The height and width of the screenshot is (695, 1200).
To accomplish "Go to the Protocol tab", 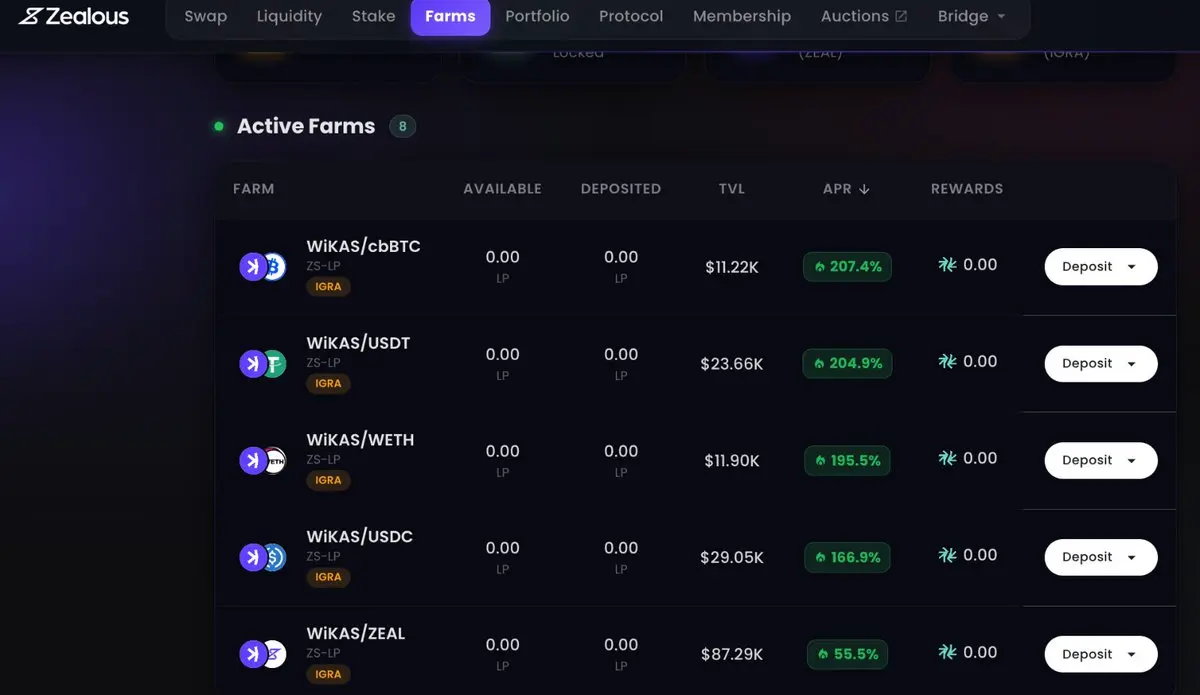I will [x=631, y=17].
